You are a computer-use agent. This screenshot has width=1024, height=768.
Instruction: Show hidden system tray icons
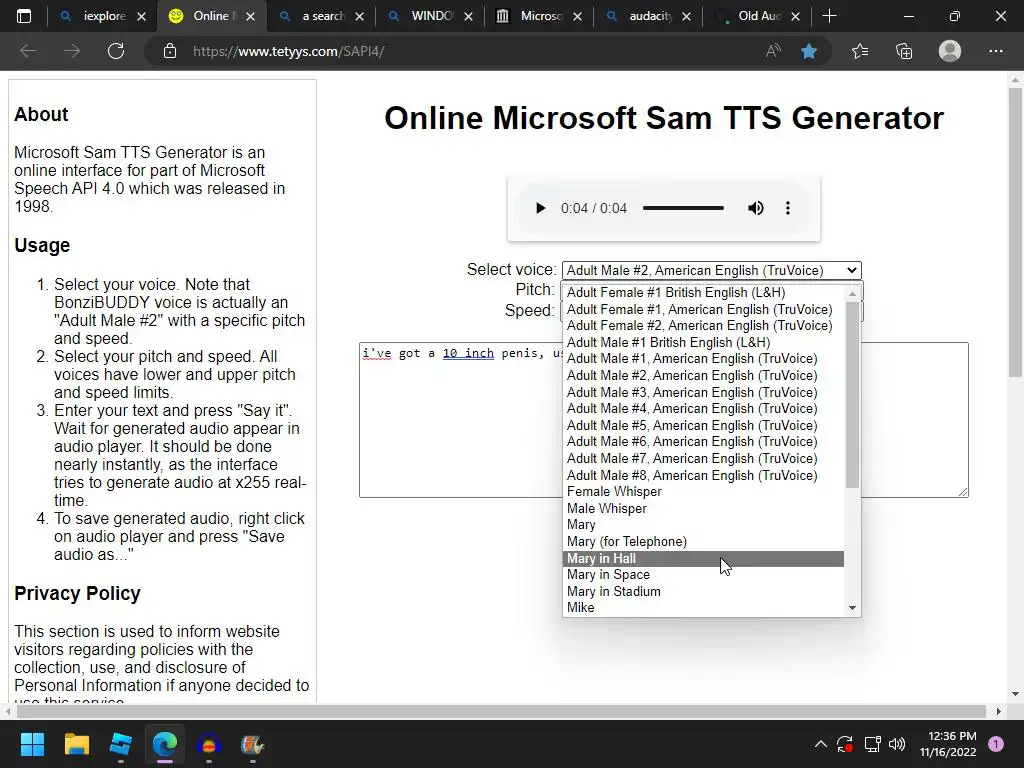click(821, 744)
